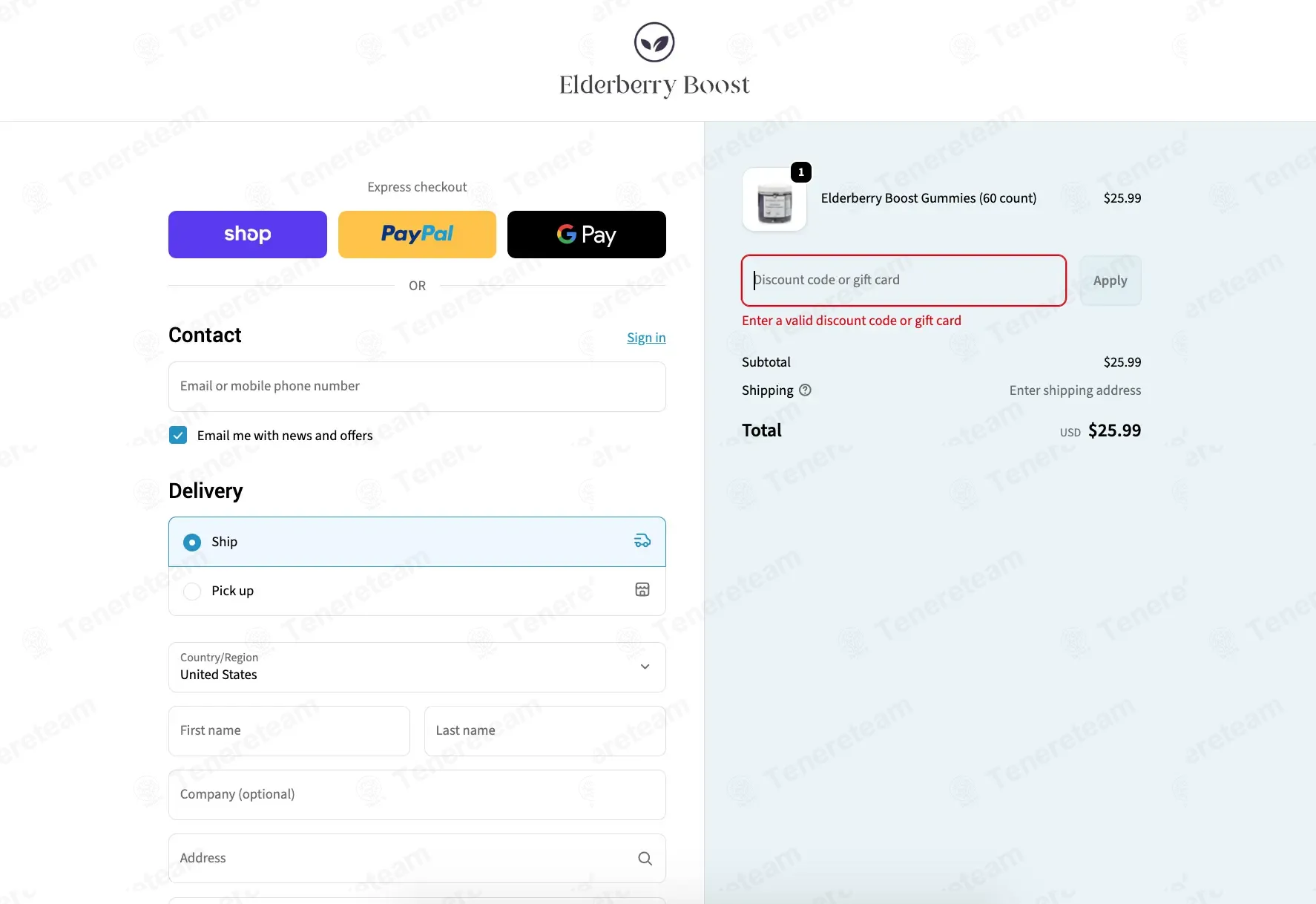
Task: Expand country list via chevron arrow
Action: click(645, 666)
